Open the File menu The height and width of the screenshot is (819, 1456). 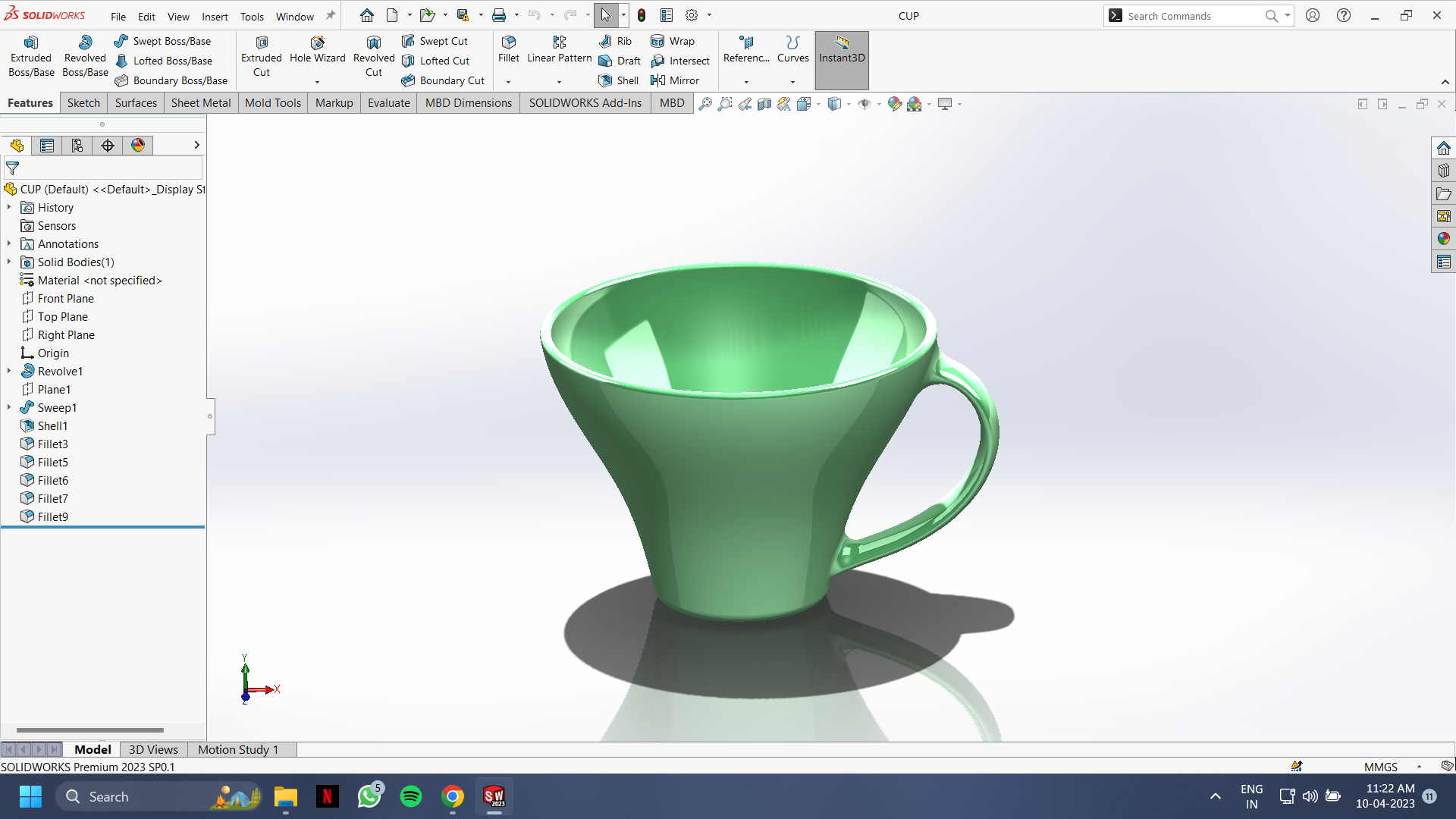118,16
